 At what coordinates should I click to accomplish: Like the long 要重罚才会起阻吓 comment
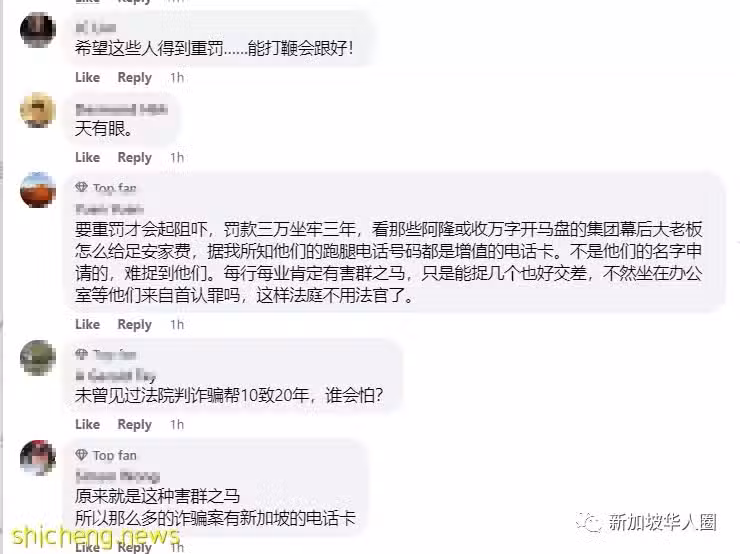(x=87, y=325)
